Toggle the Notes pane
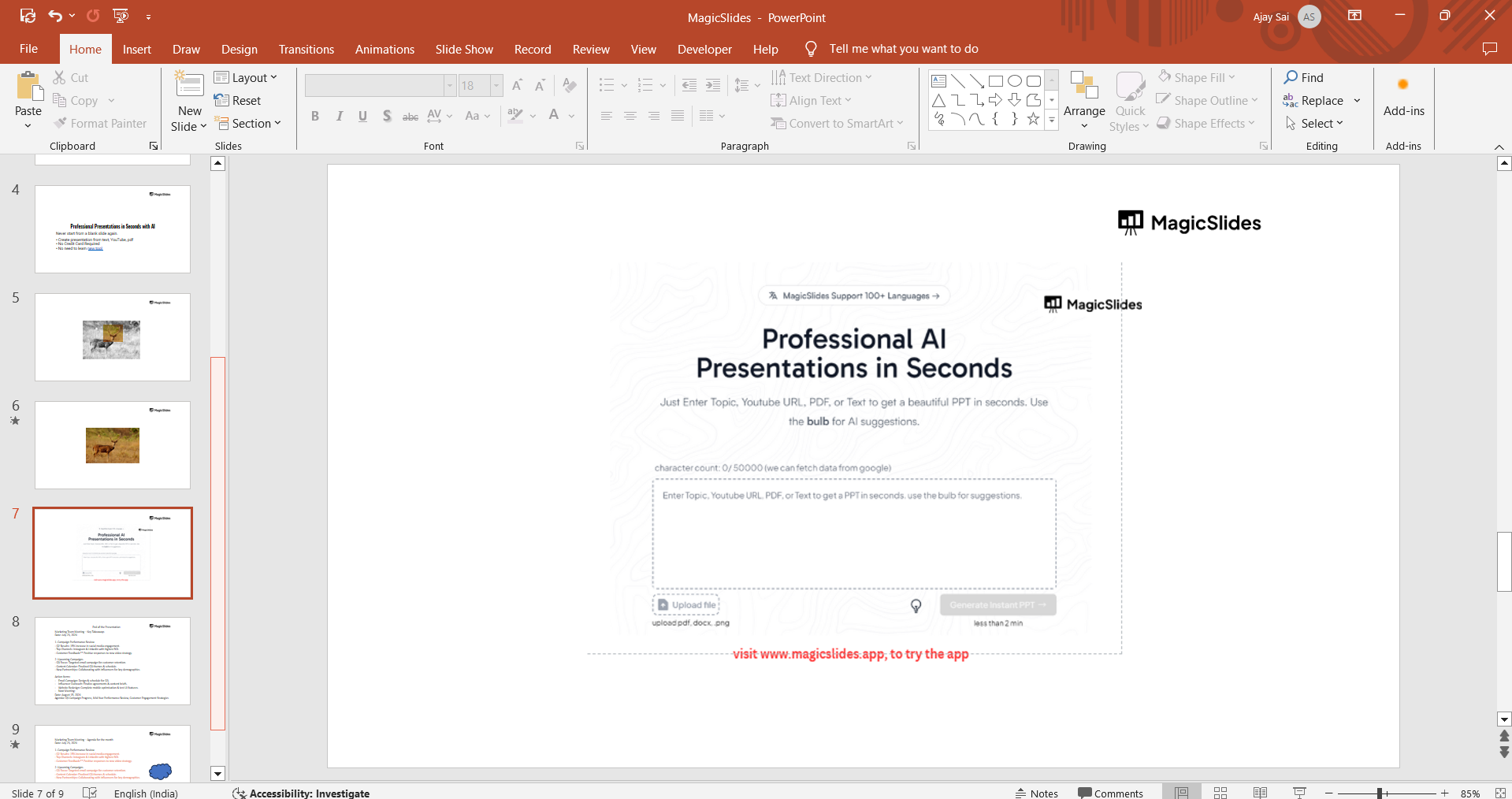 (1036, 793)
